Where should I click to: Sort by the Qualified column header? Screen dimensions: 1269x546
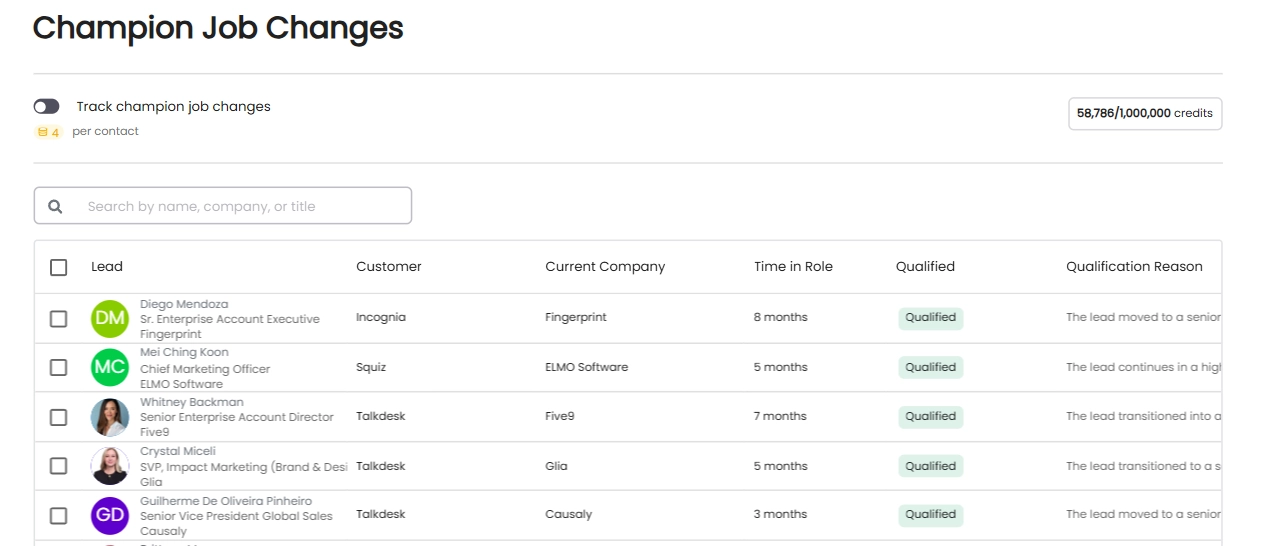tap(925, 267)
